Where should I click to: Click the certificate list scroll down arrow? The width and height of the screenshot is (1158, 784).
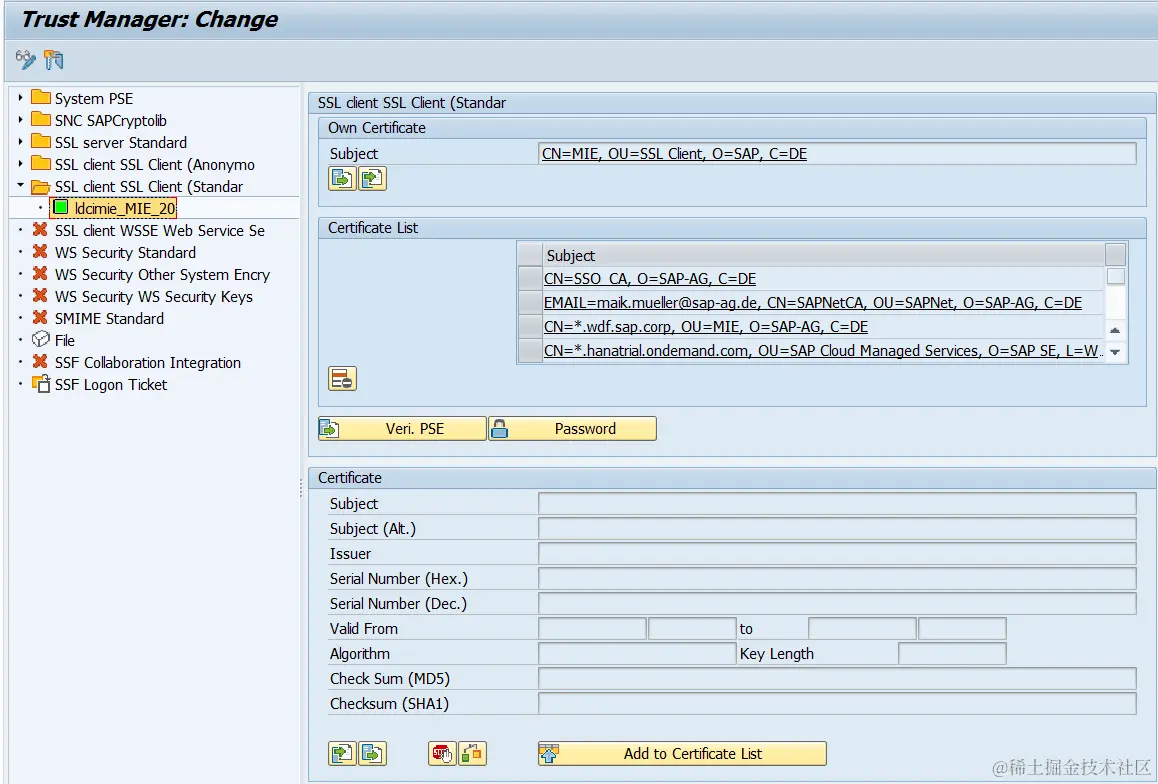1115,352
